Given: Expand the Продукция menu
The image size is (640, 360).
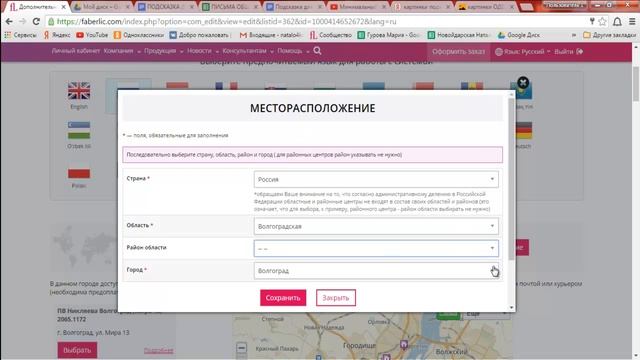Looking at the screenshot, I should click(x=164, y=51).
